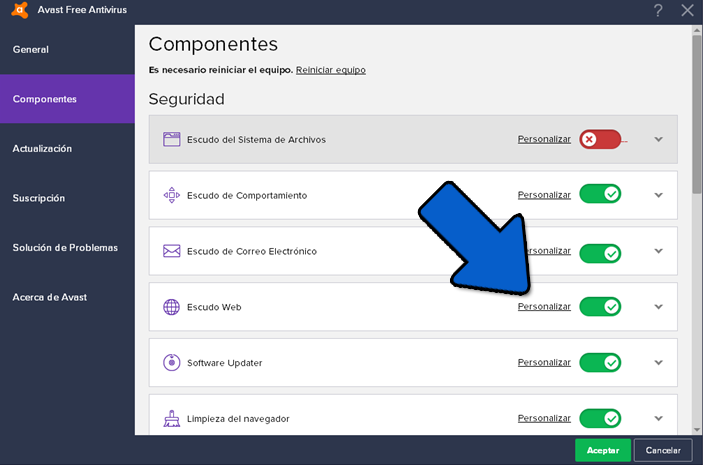The width and height of the screenshot is (703, 465).
Task: Click the Software Updater row label
Action: (x=224, y=363)
